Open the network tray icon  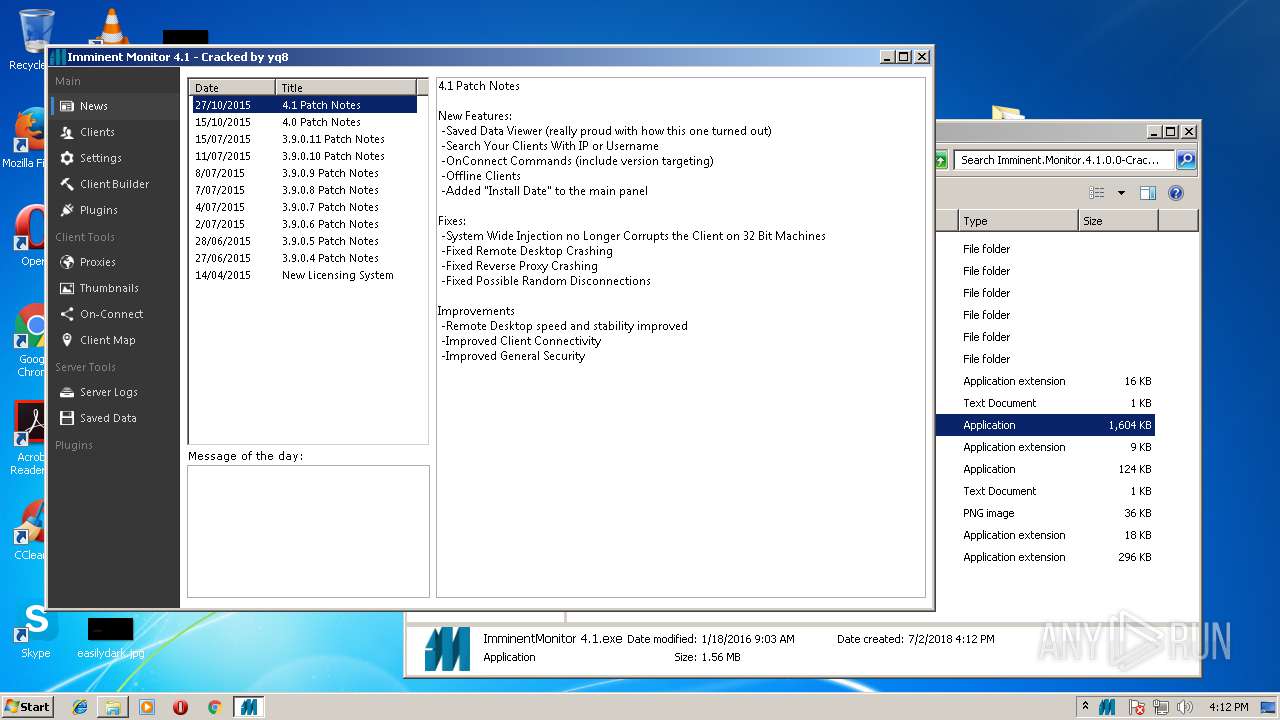click(1162, 707)
